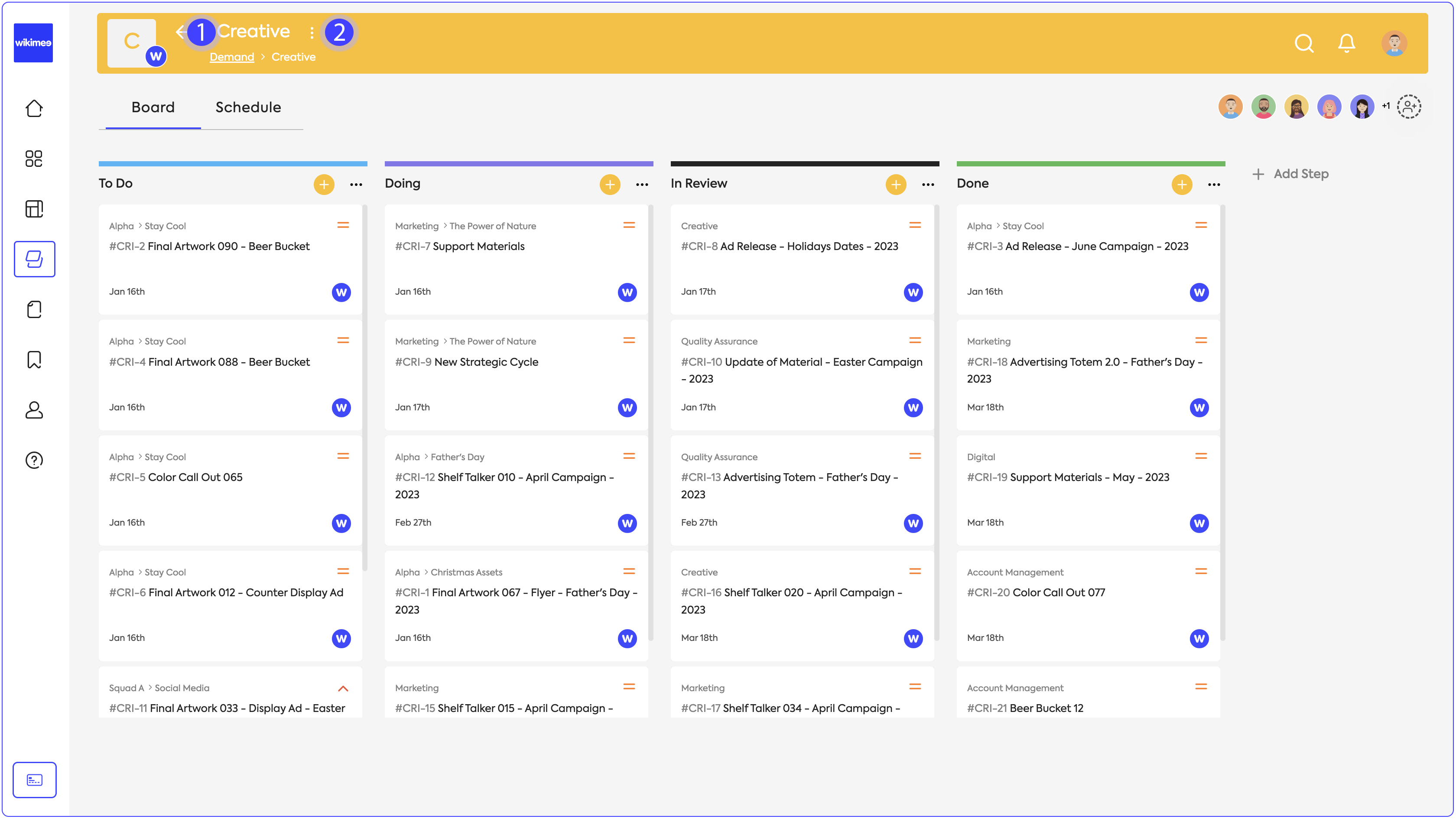The width and height of the screenshot is (1456, 819).
Task: Click the search magnifier icon in the header
Action: point(1303,43)
